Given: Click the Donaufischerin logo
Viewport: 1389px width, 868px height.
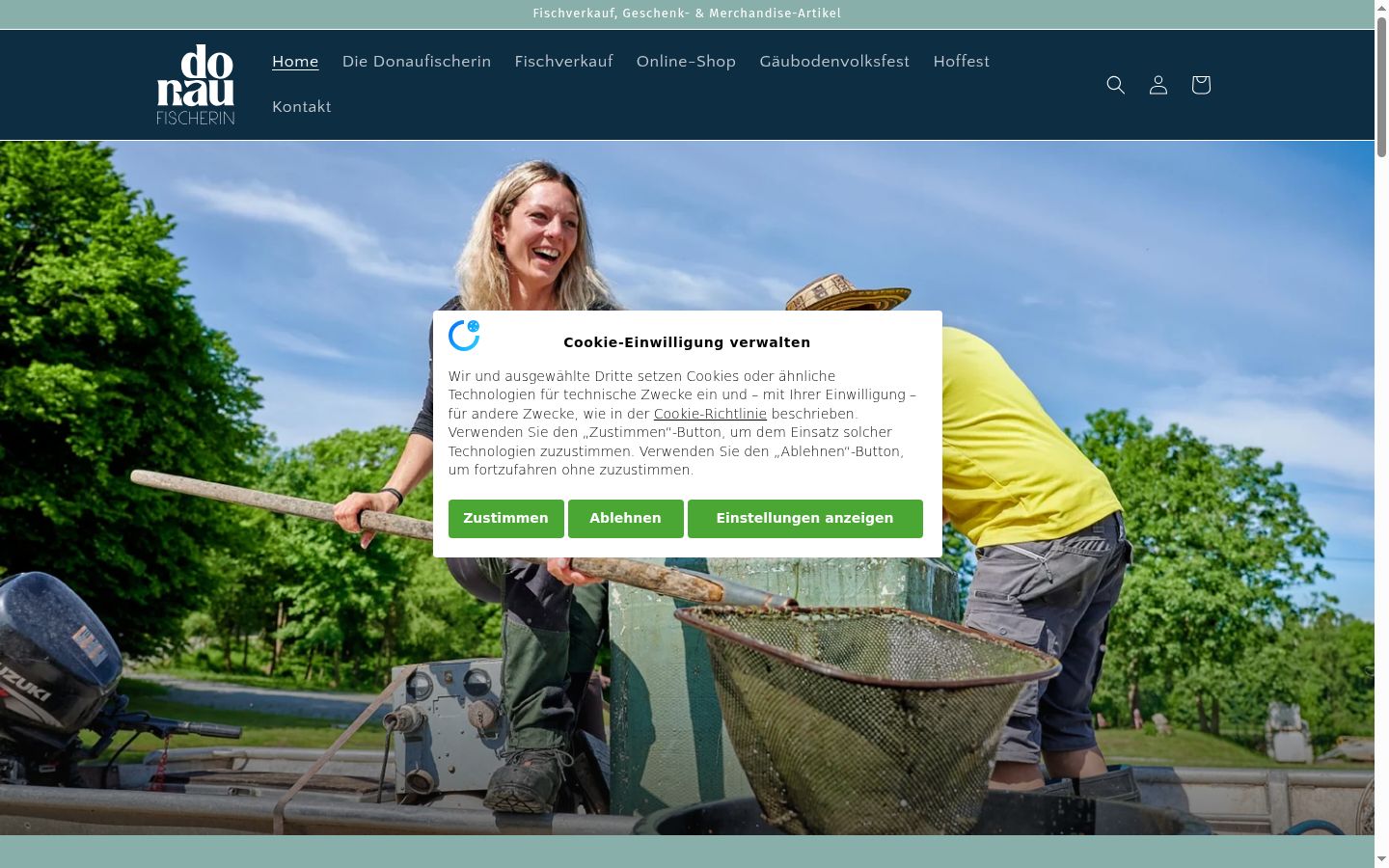Looking at the screenshot, I should click(196, 85).
